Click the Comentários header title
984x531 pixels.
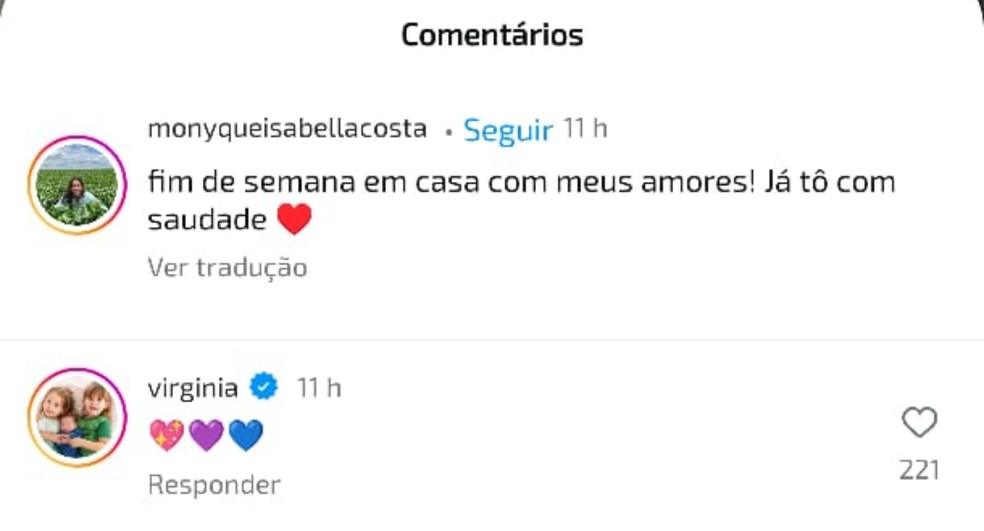[492, 35]
